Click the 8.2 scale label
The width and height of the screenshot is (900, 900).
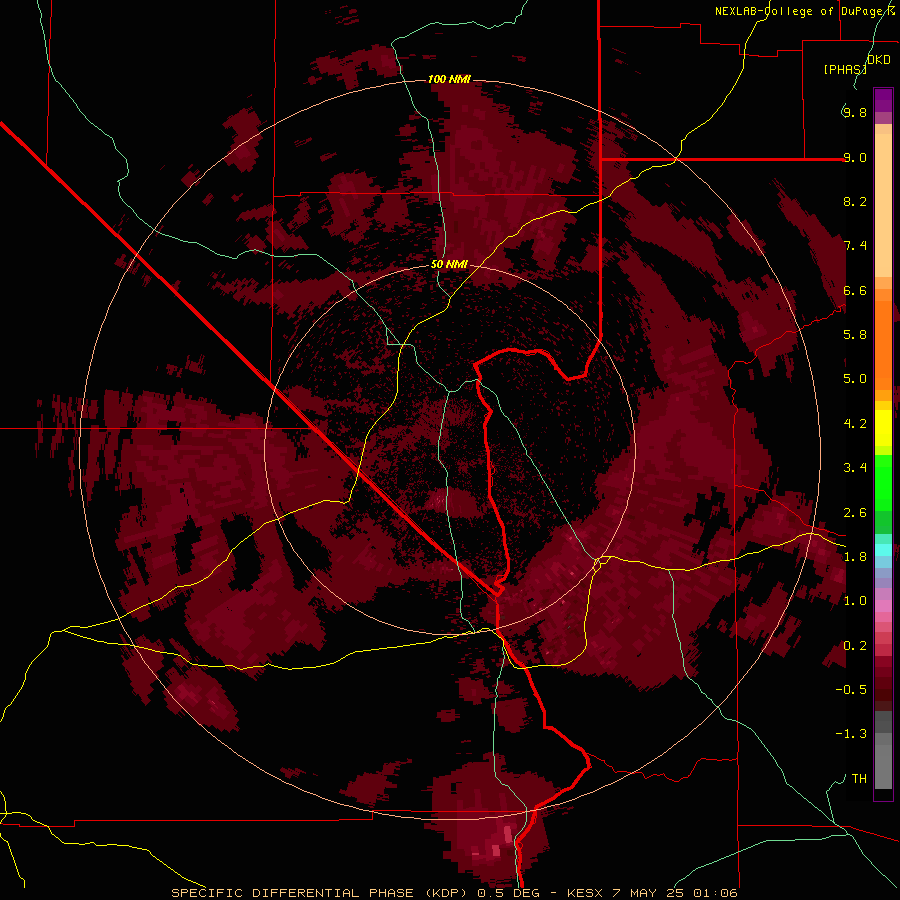(x=855, y=201)
